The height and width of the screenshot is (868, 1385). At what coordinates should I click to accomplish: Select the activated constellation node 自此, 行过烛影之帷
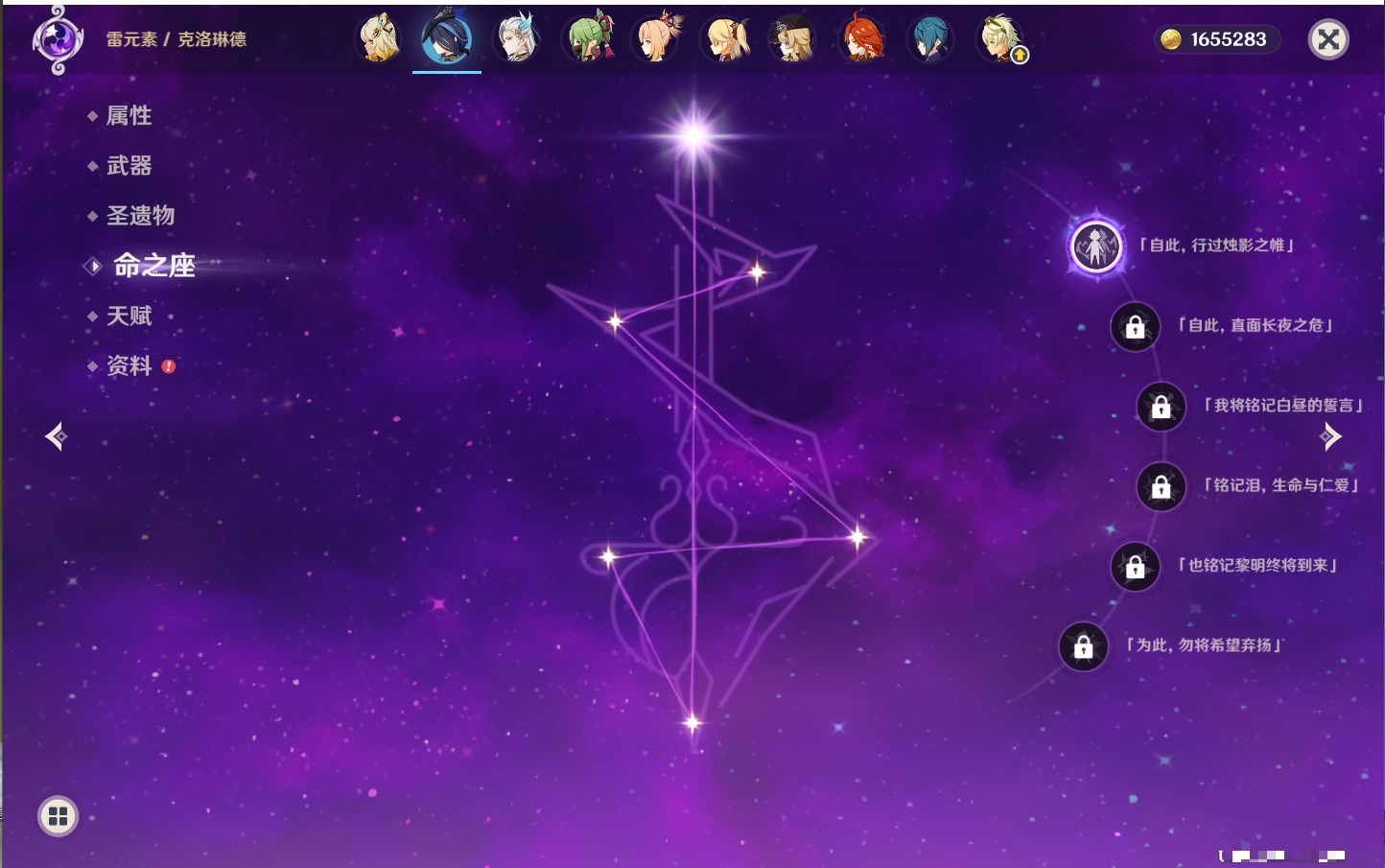(1096, 246)
